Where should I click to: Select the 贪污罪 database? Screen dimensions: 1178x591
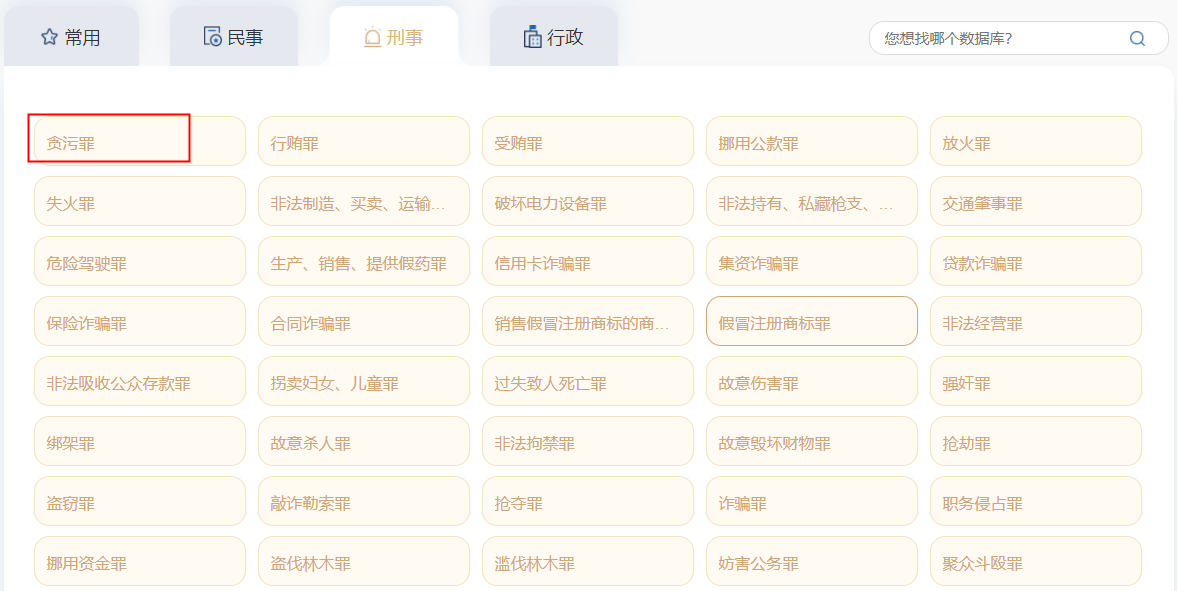pyautogui.click(x=139, y=141)
